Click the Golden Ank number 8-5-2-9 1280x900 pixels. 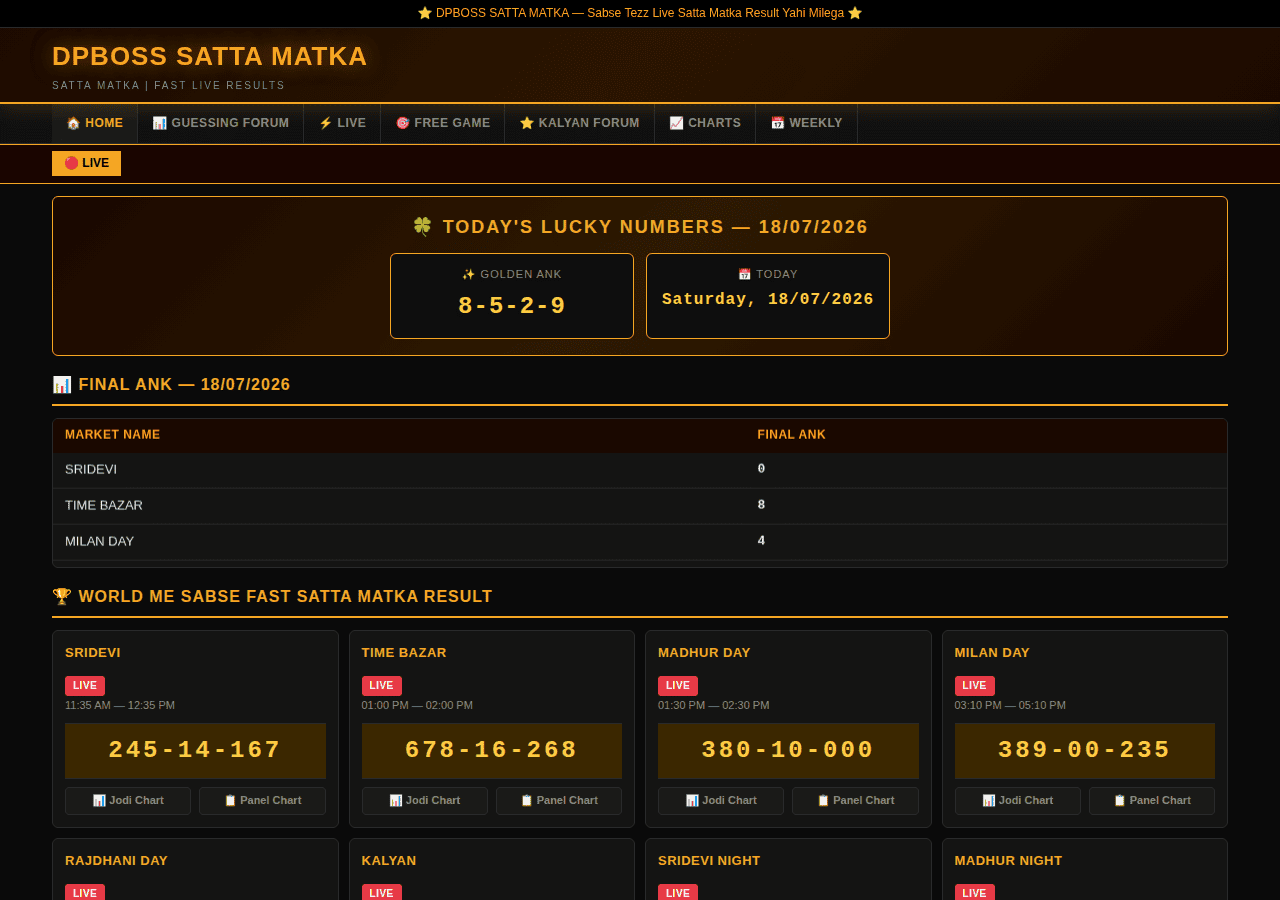[512, 306]
